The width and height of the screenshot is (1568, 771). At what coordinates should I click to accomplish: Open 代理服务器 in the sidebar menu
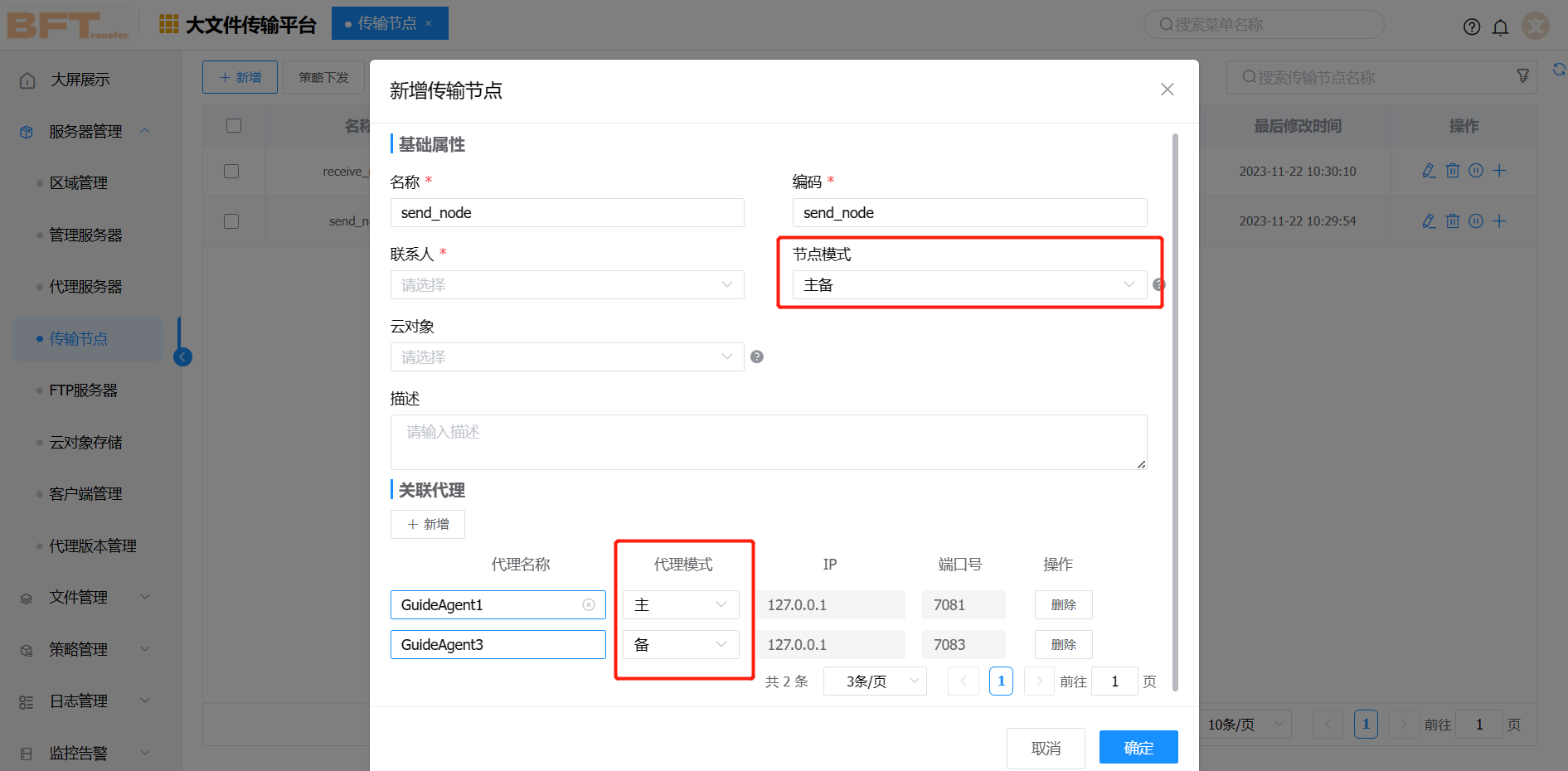coord(85,287)
